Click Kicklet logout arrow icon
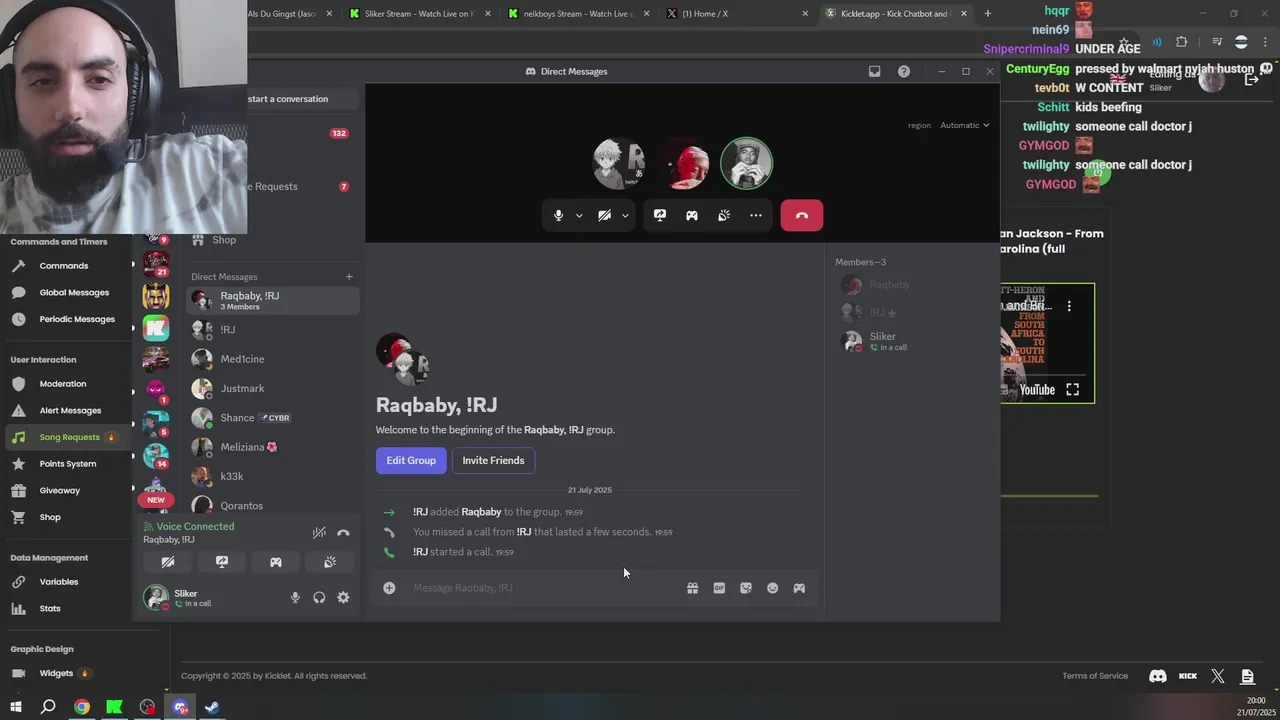1280x720 pixels. click(x=1251, y=79)
